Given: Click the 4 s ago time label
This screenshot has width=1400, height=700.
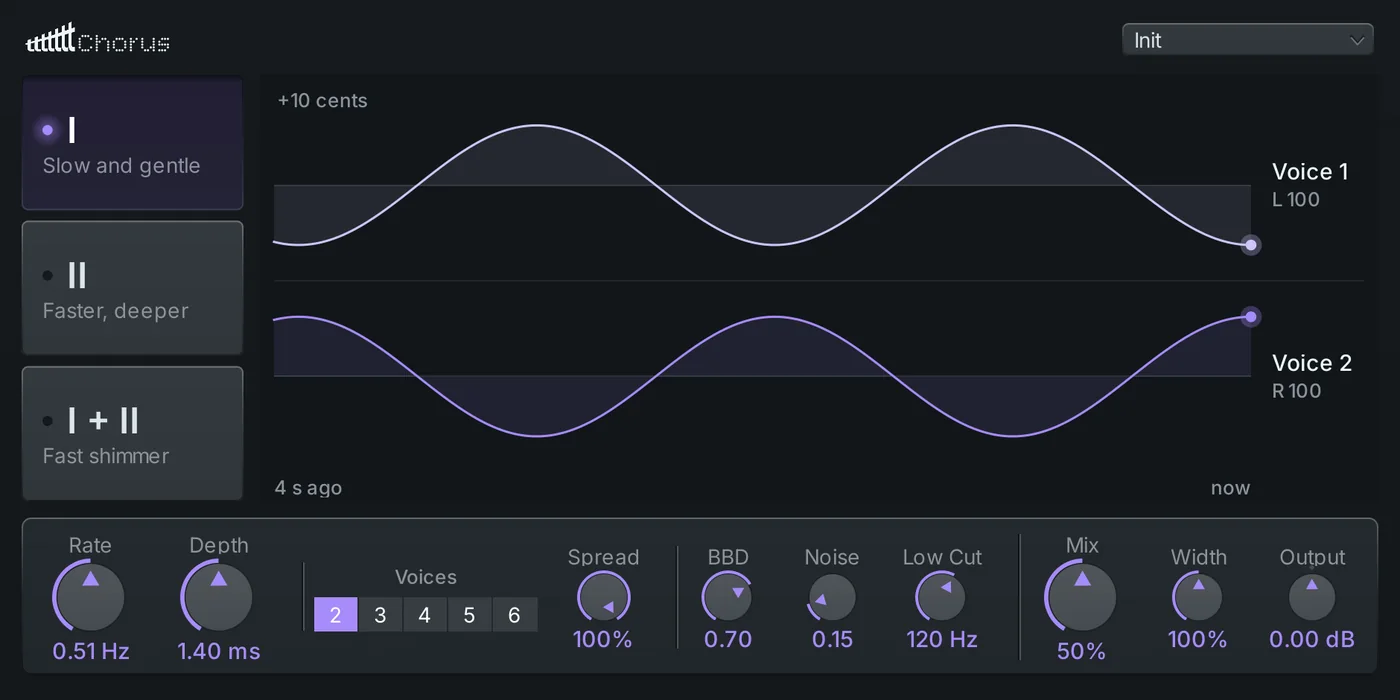Looking at the screenshot, I should (308, 488).
